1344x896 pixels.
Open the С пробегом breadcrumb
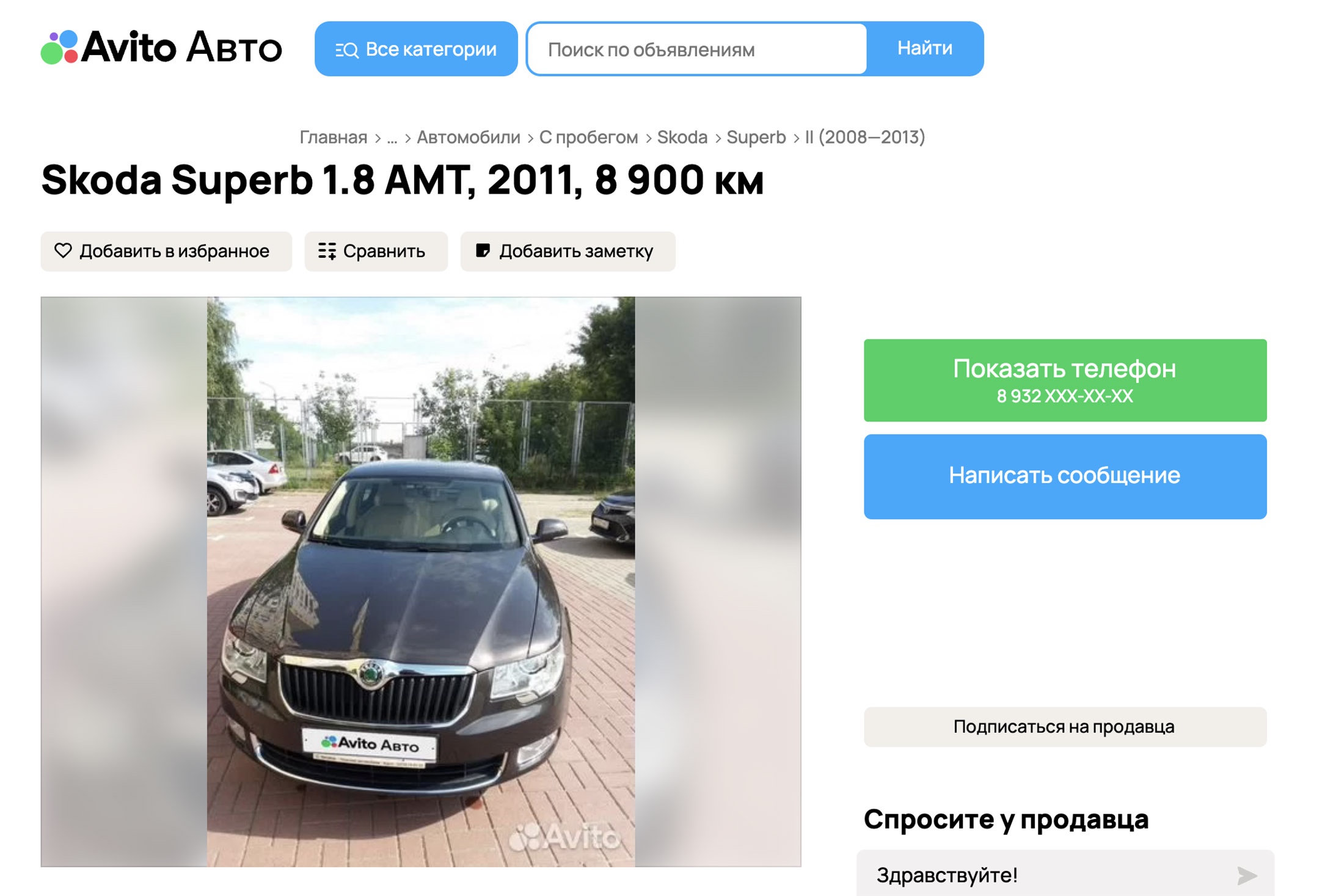tap(588, 137)
